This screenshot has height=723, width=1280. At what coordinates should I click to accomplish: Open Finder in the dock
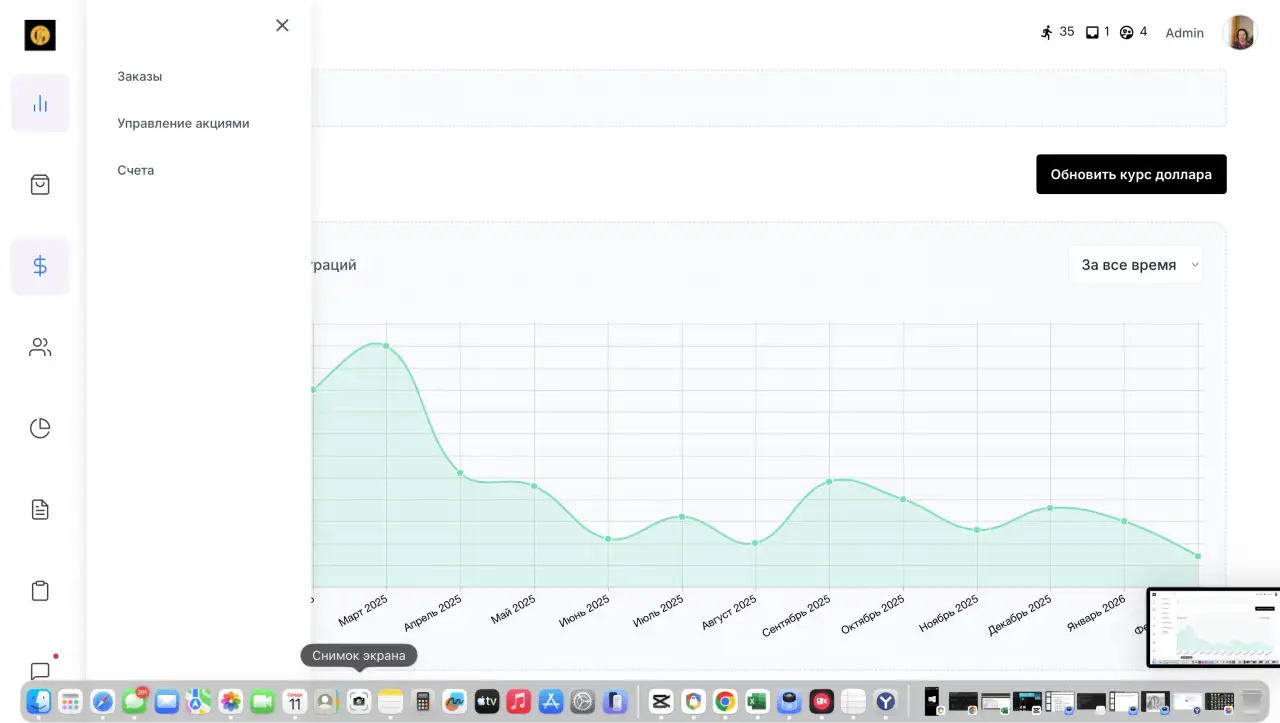click(39, 702)
